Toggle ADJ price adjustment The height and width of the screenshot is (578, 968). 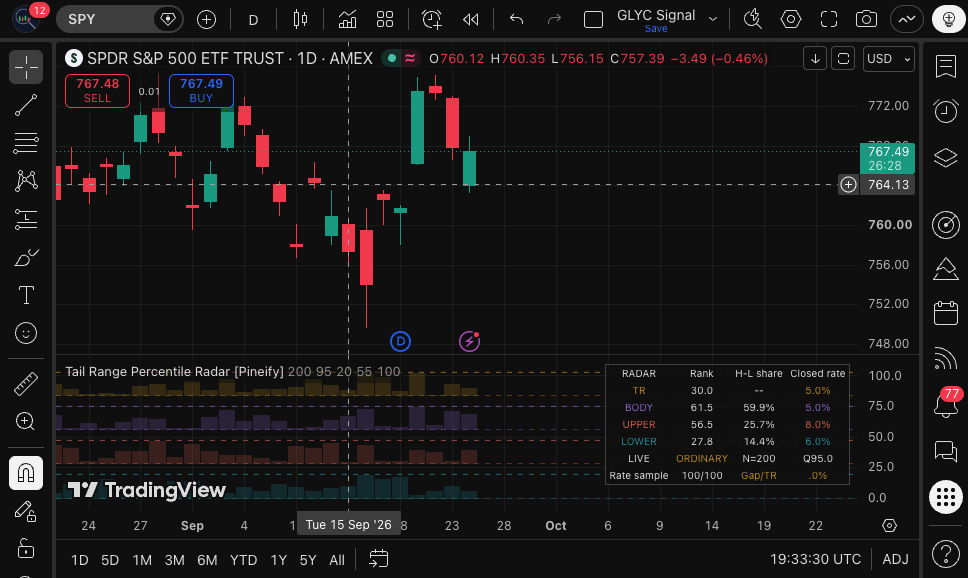click(895, 559)
